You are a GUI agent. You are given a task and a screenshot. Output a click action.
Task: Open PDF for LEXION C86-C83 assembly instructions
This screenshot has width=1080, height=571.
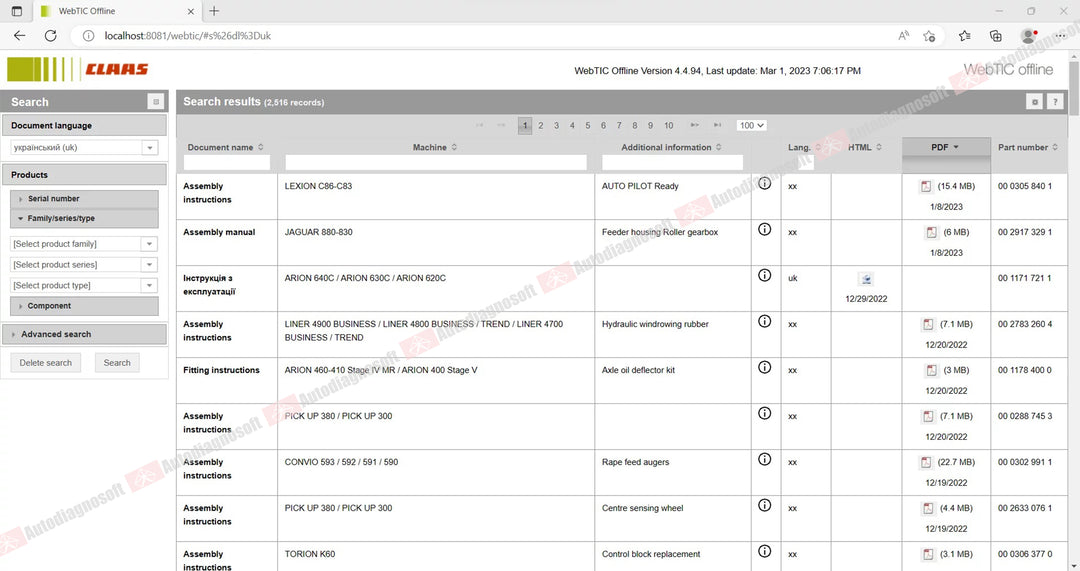pyautogui.click(x=926, y=186)
